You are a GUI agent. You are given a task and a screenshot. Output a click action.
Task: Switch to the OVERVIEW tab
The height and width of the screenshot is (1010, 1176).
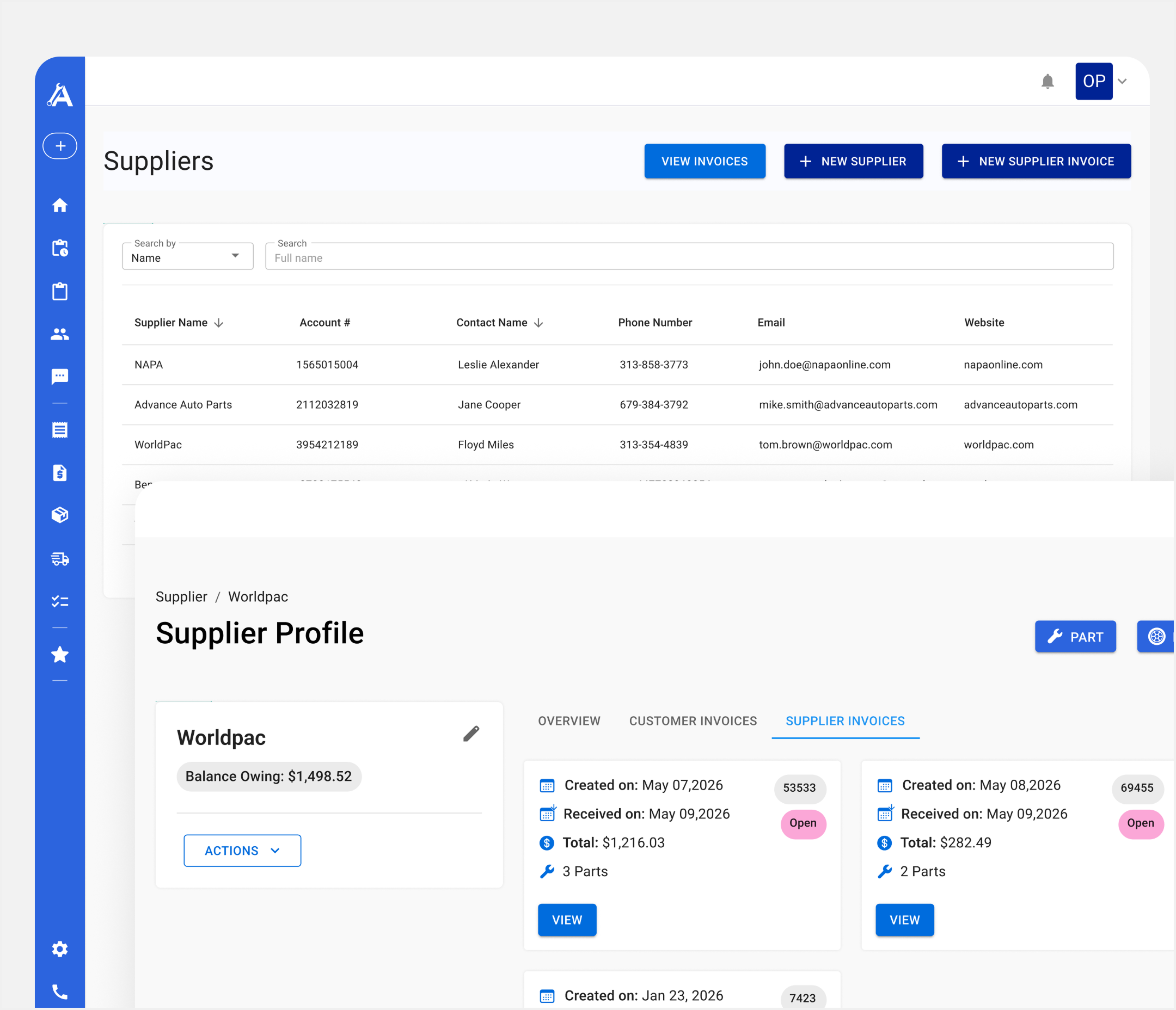coord(569,720)
